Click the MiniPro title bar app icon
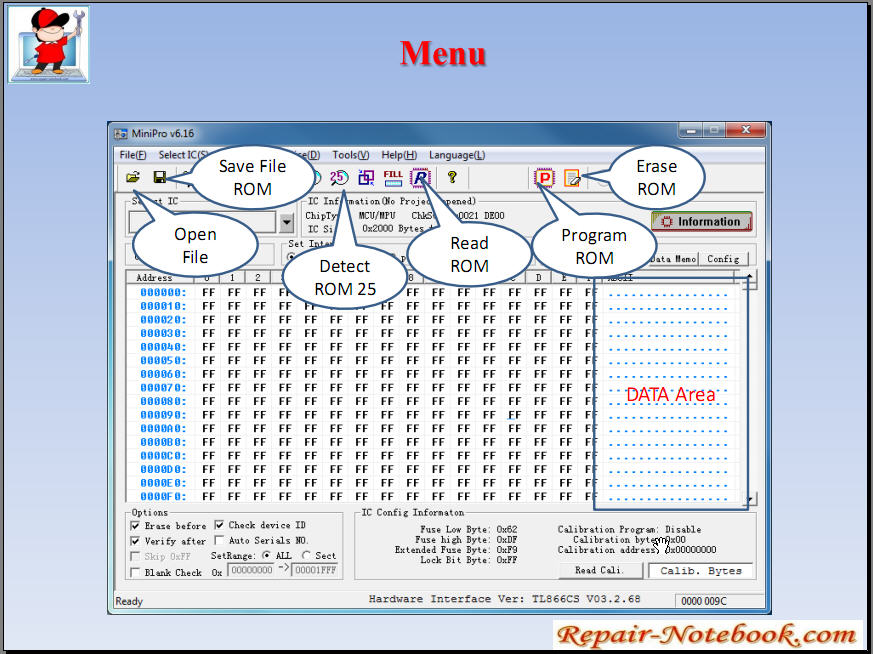The image size is (873, 654). [x=120, y=134]
